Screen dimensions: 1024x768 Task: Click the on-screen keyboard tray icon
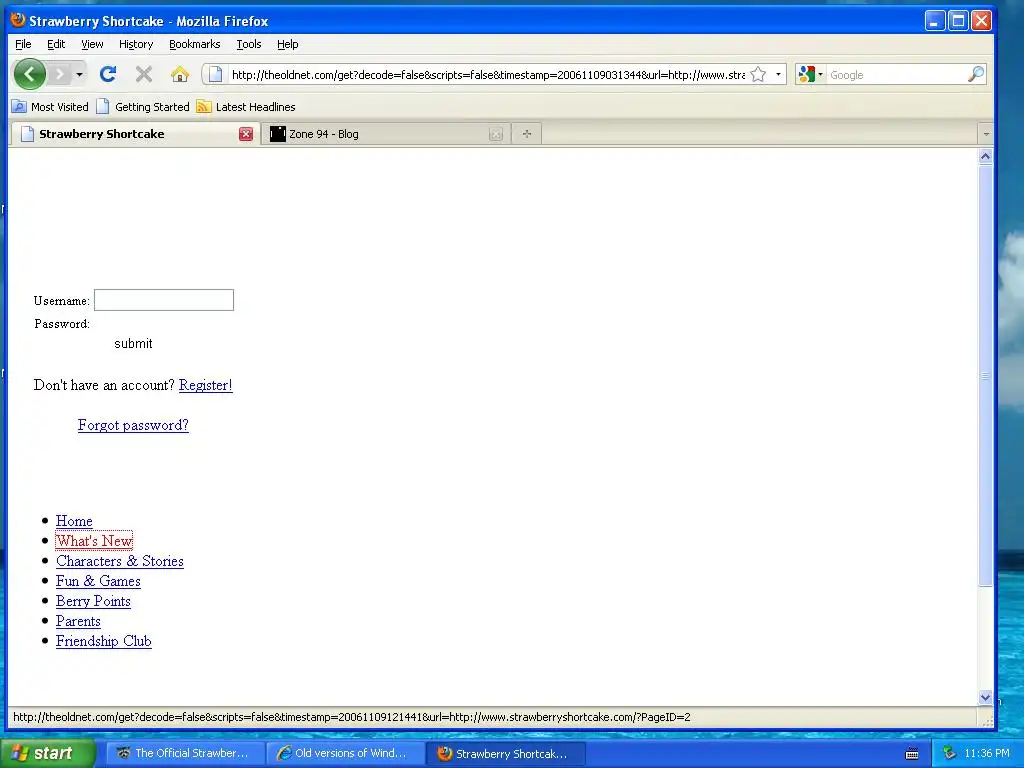click(912, 754)
